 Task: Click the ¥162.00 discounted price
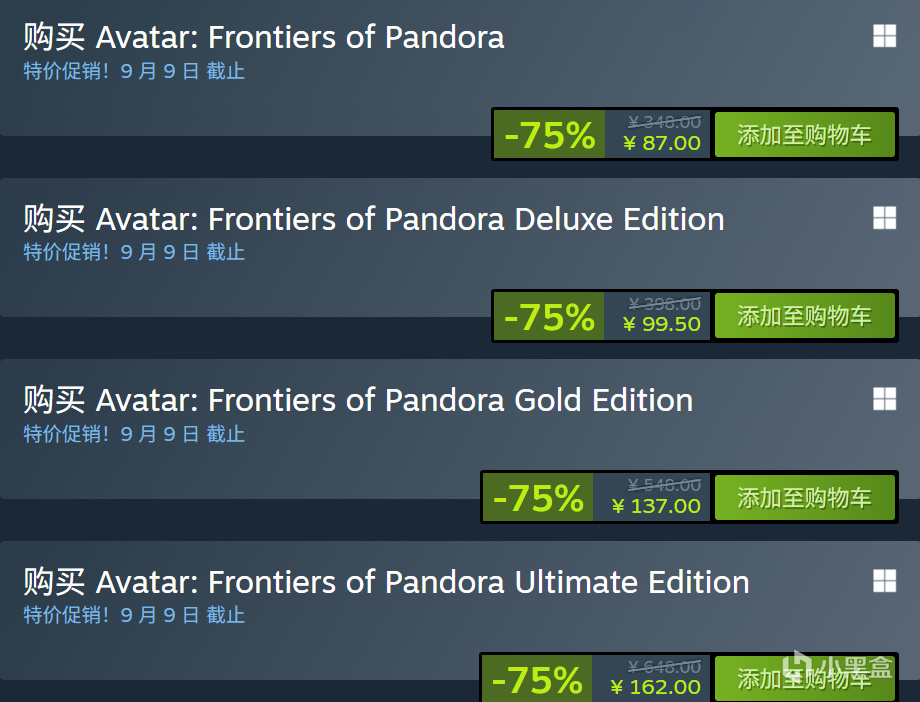655,687
